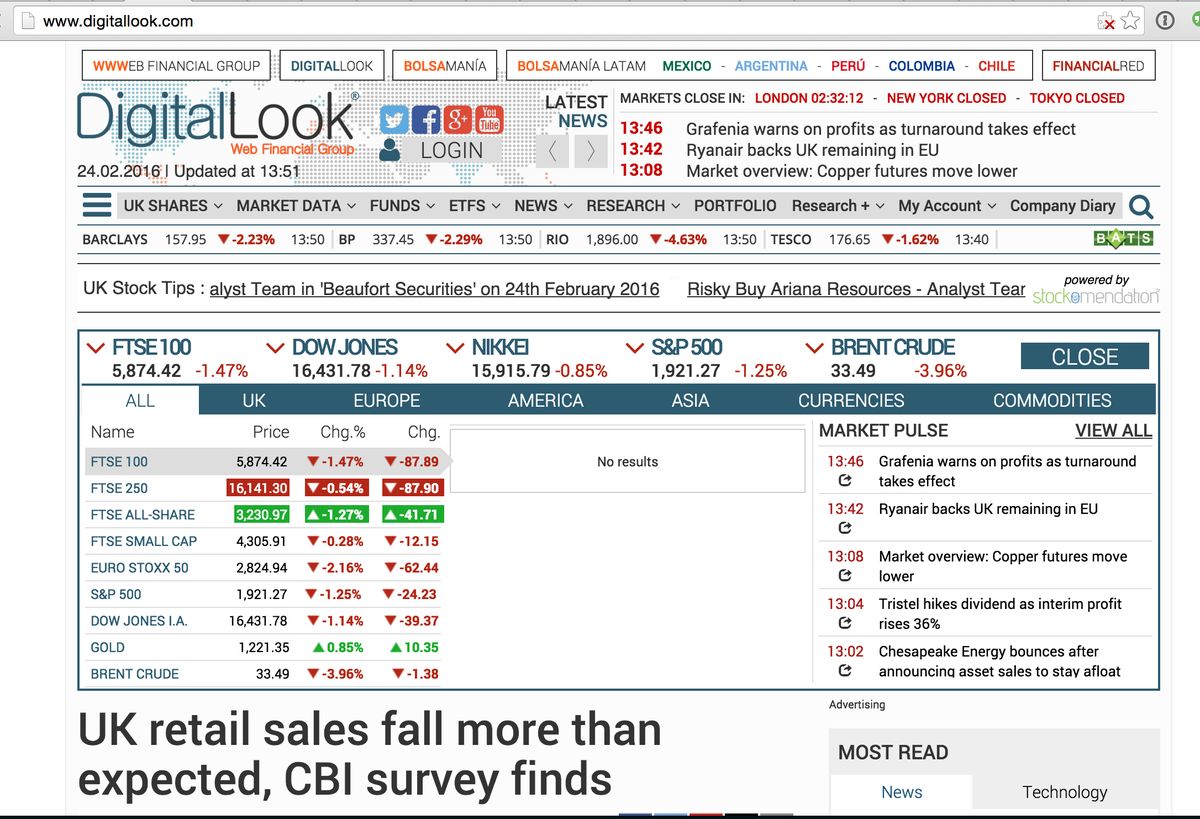The image size is (1200, 819).
Task: Click VIEW ALL in Market Pulse
Action: pos(1113,431)
